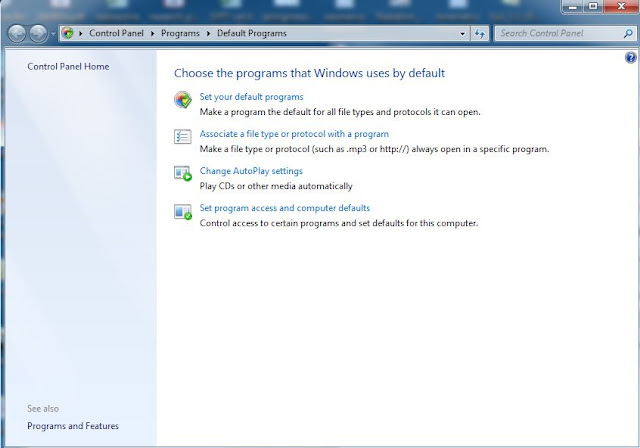640x448 pixels.
Task: Select Default Programs in the breadcrumb
Action: click(x=252, y=33)
